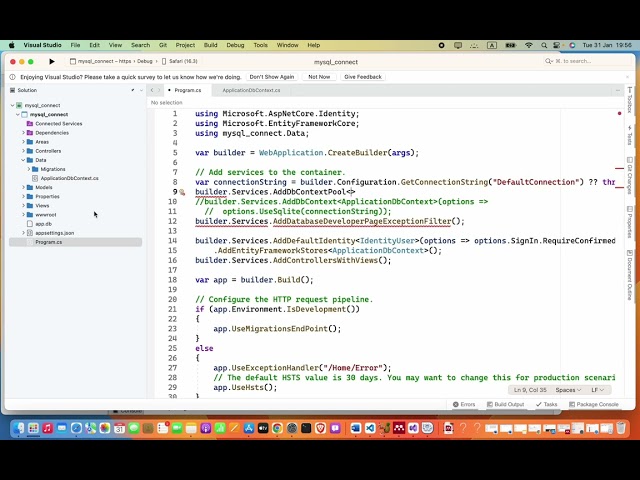Open the Wi-Fi status menu

tap(529, 45)
